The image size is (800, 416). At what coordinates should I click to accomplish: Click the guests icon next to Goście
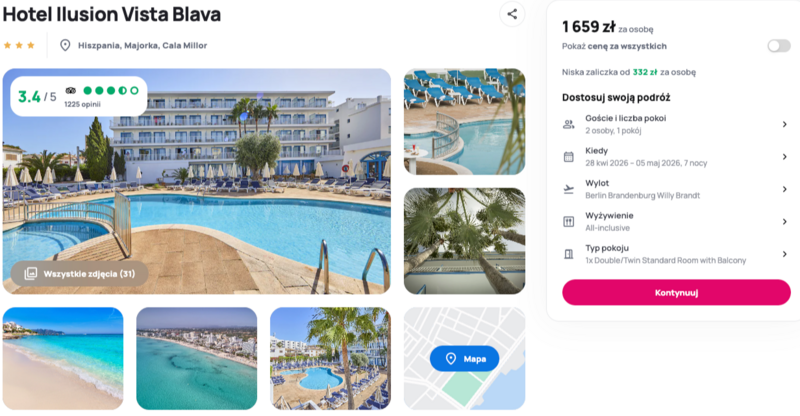pos(568,124)
